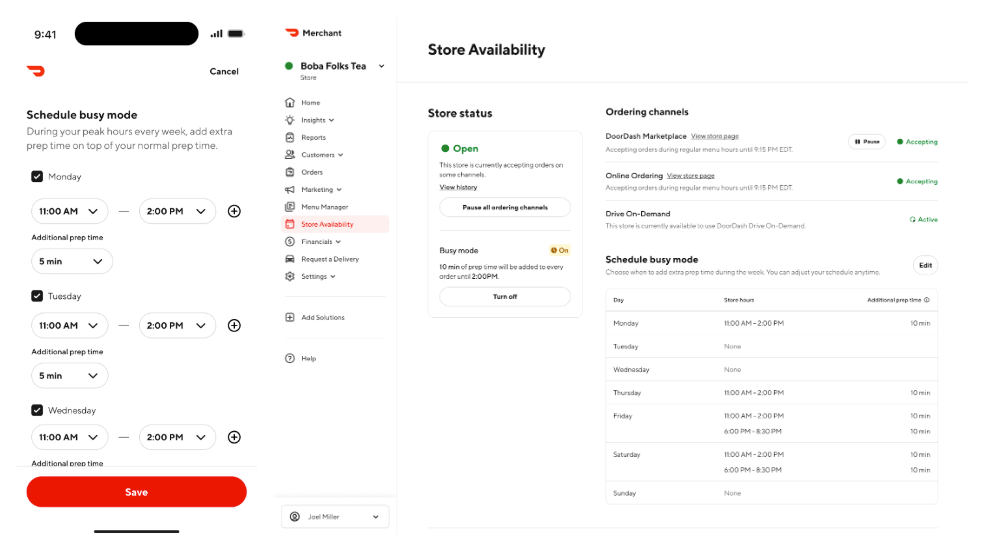Expand the Insights submenu chevron
Viewport: 982px width, 553px height.
coord(331,120)
